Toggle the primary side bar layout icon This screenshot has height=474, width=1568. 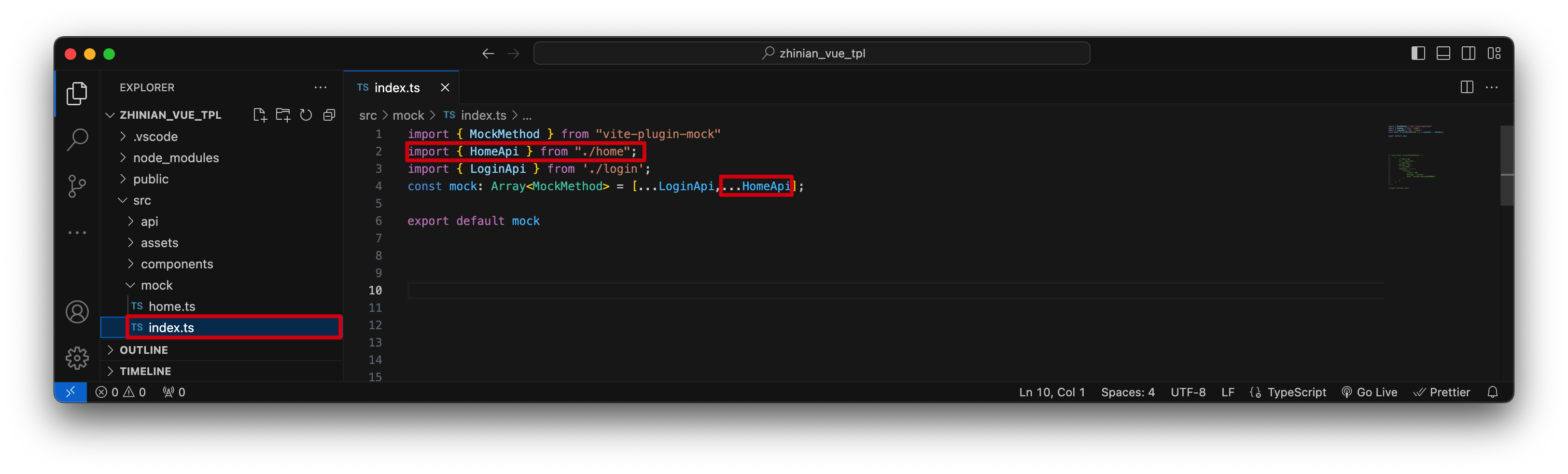coord(1418,54)
